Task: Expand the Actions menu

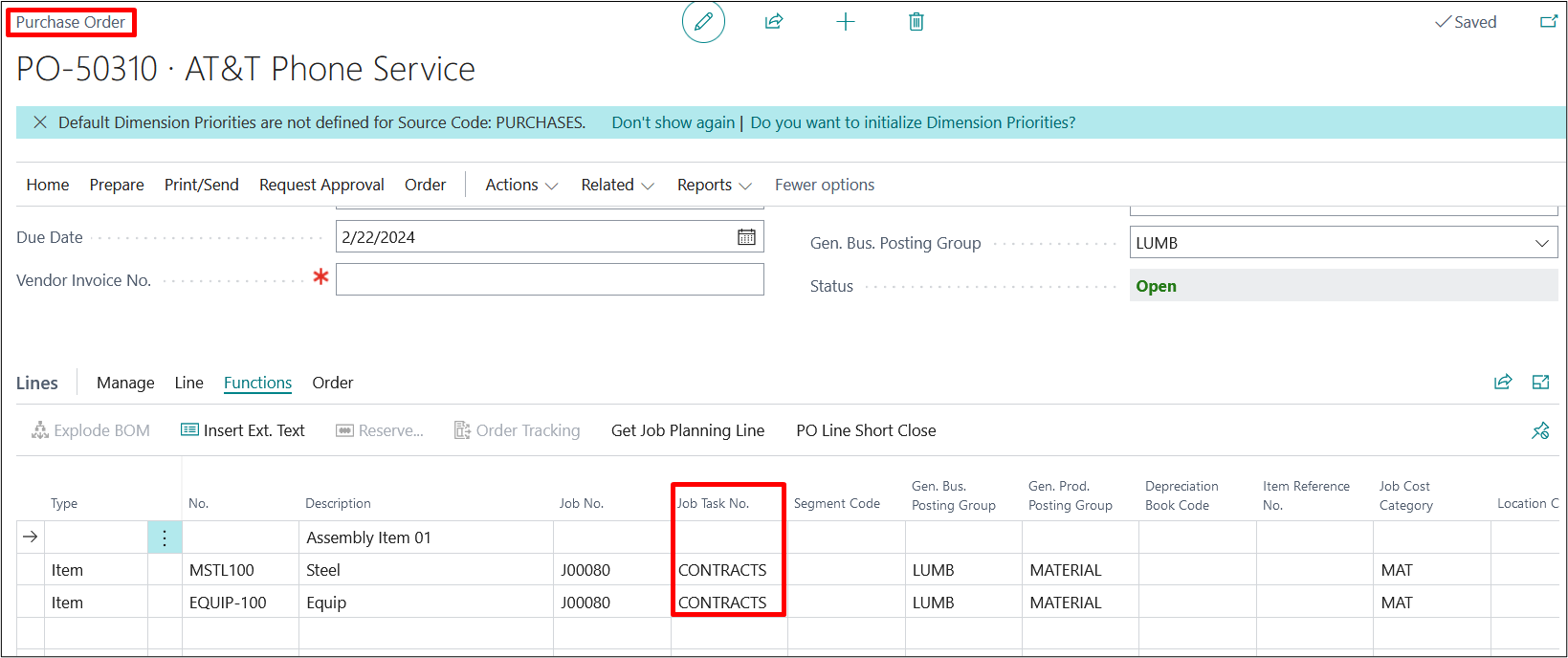Action: click(521, 185)
